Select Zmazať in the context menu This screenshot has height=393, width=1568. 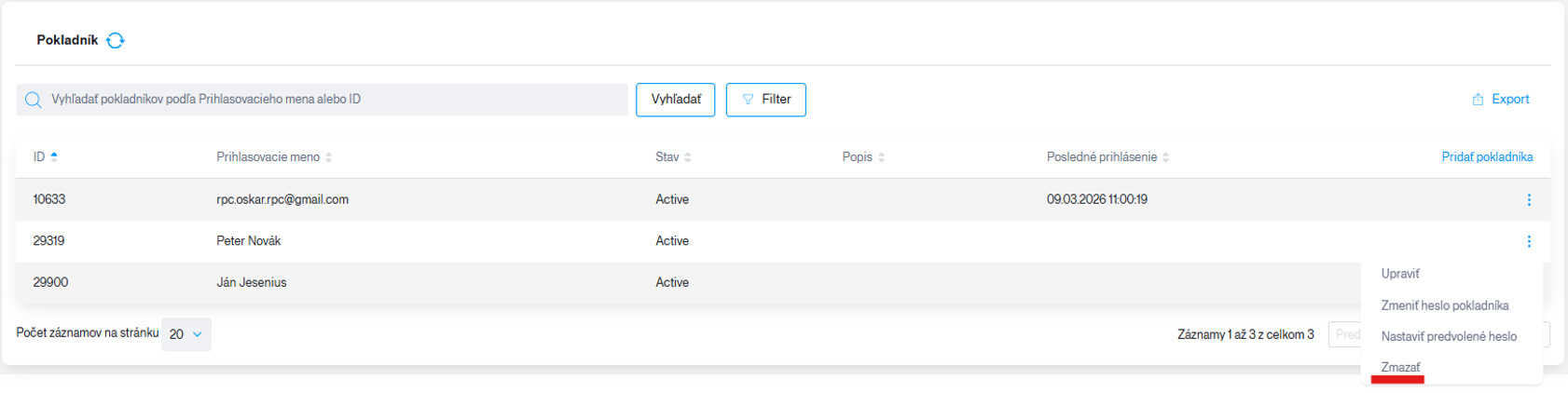pyautogui.click(x=1401, y=367)
